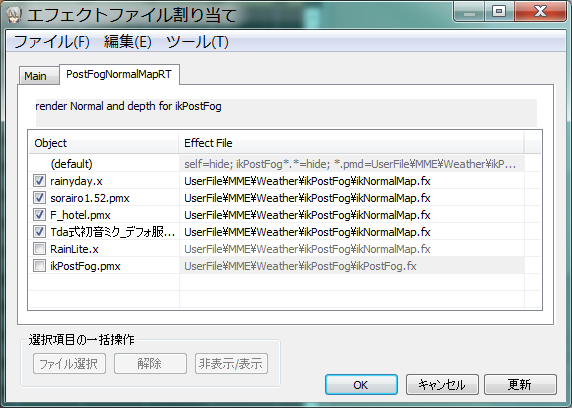The image size is (572, 408).
Task: Minimize the エフェクトファイル割り当て window
Action: [469, 12]
